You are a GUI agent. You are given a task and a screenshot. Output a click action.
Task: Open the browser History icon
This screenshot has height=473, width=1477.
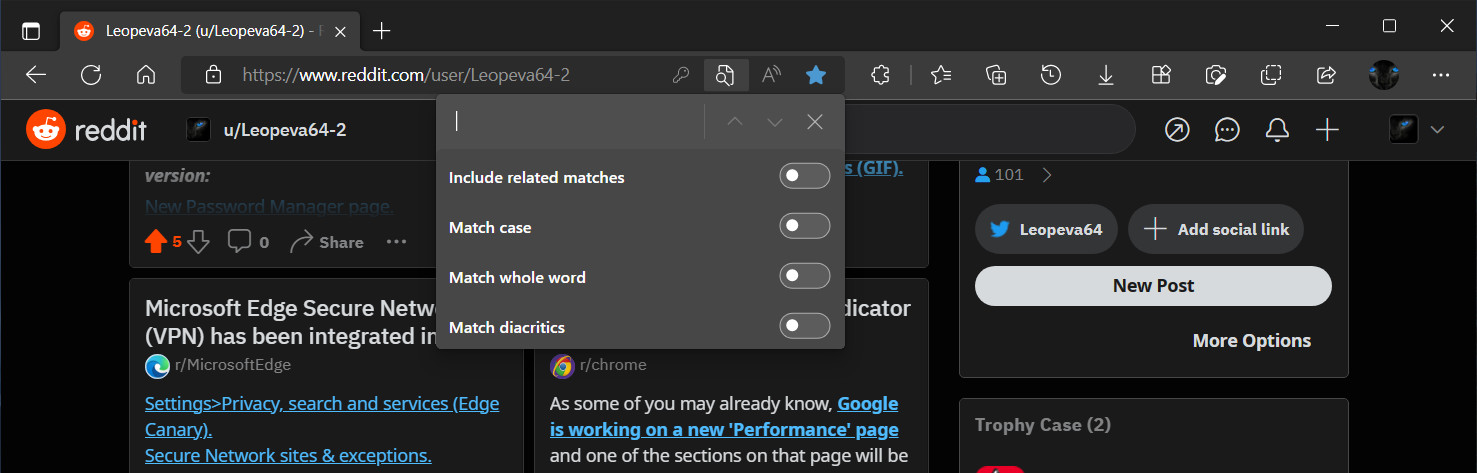[x=1050, y=75]
